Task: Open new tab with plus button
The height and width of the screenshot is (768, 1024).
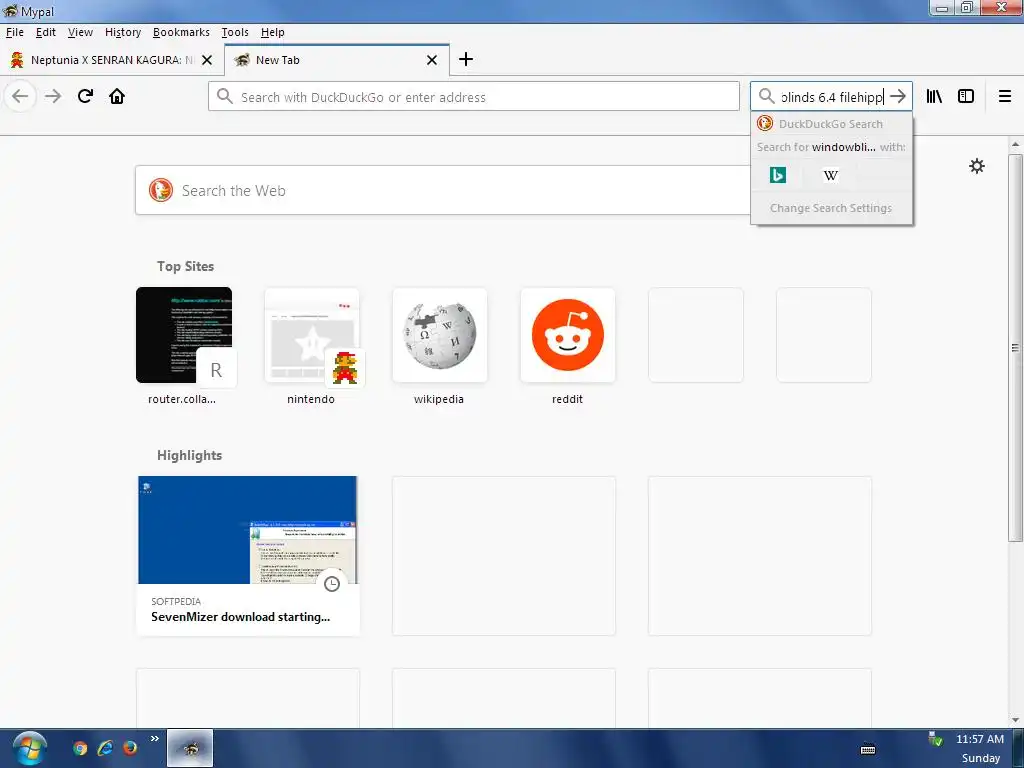Action: 466,59
